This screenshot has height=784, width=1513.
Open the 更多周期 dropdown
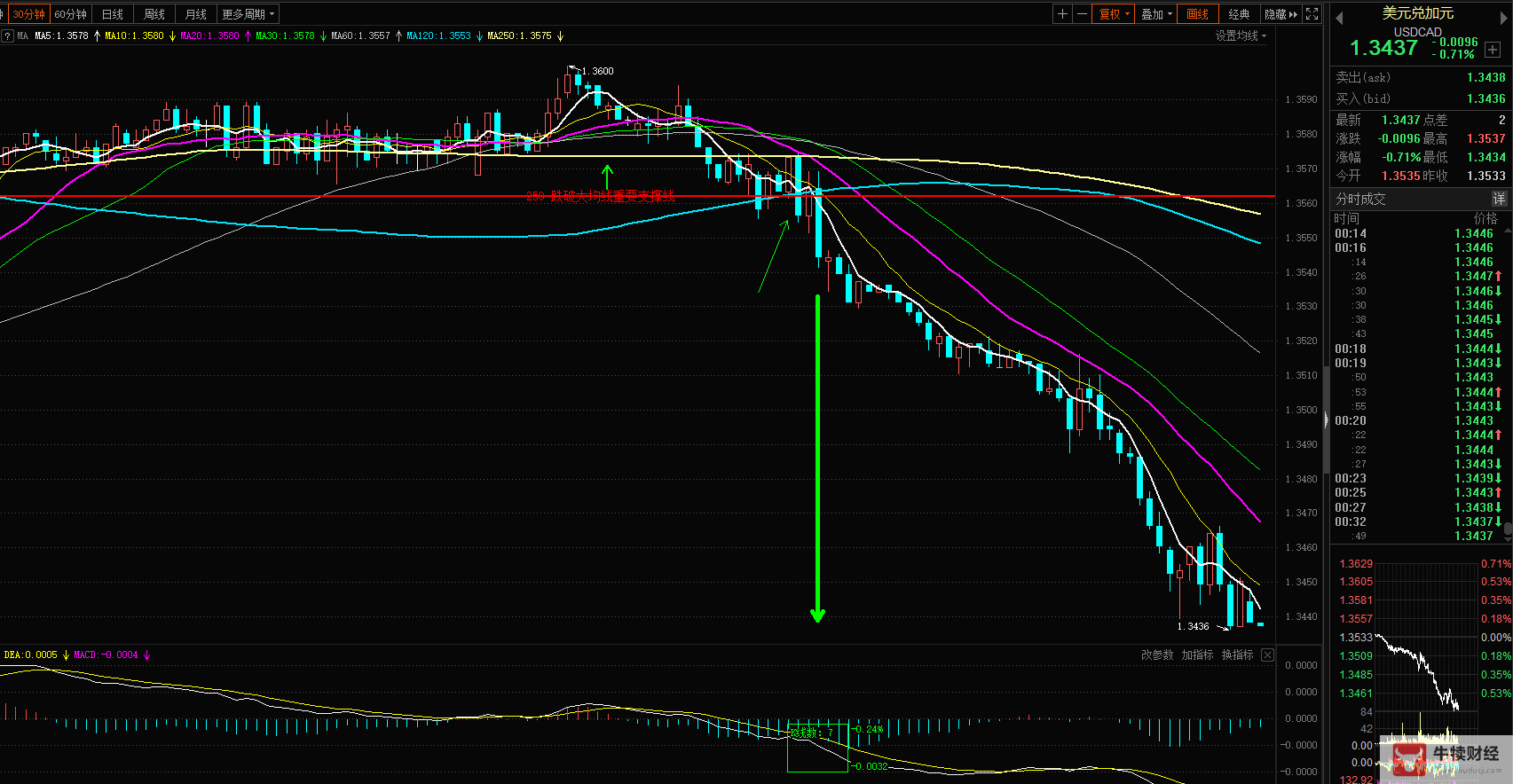tap(248, 14)
